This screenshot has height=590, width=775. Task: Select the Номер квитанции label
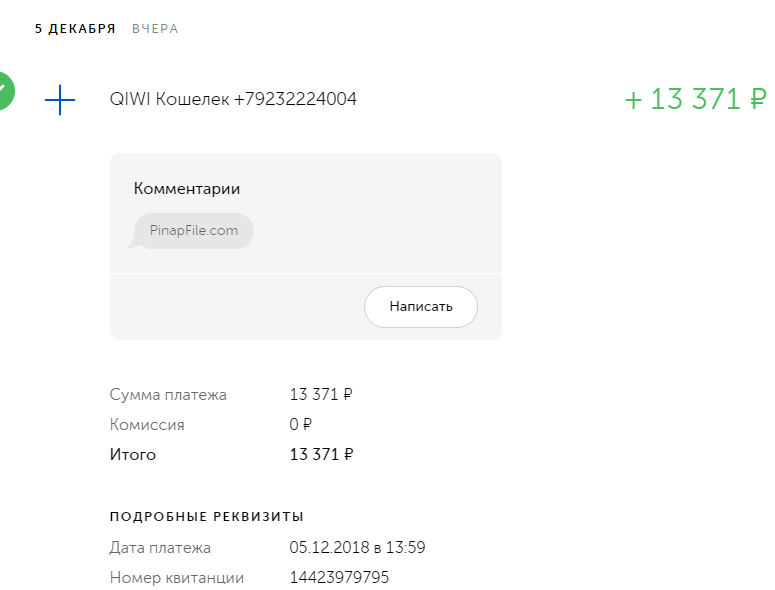[176, 578]
